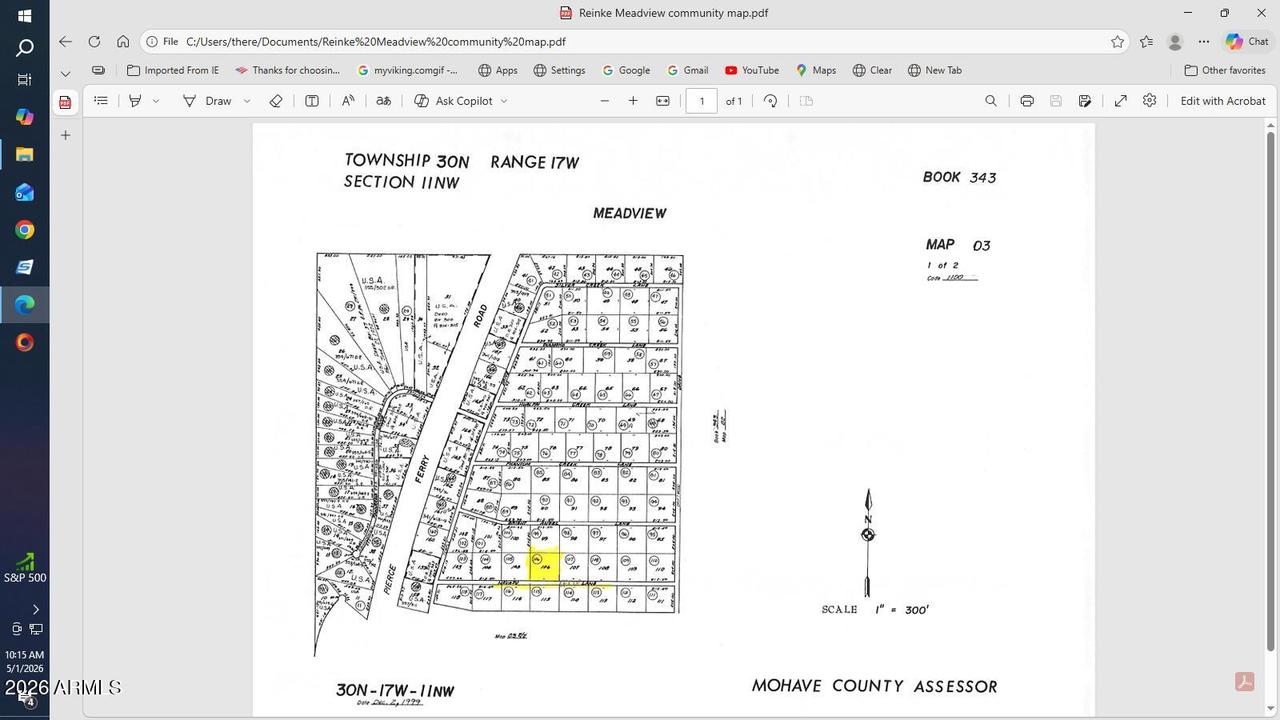Enter full screen PDF view
This screenshot has width=1280, height=720.
click(x=1121, y=101)
